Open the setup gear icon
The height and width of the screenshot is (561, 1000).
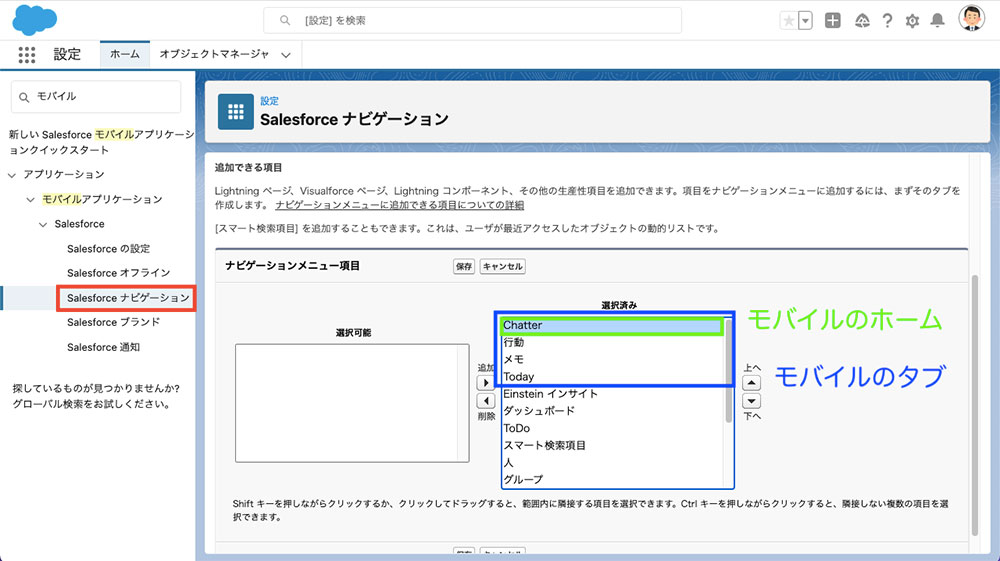click(x=913, y=21)
